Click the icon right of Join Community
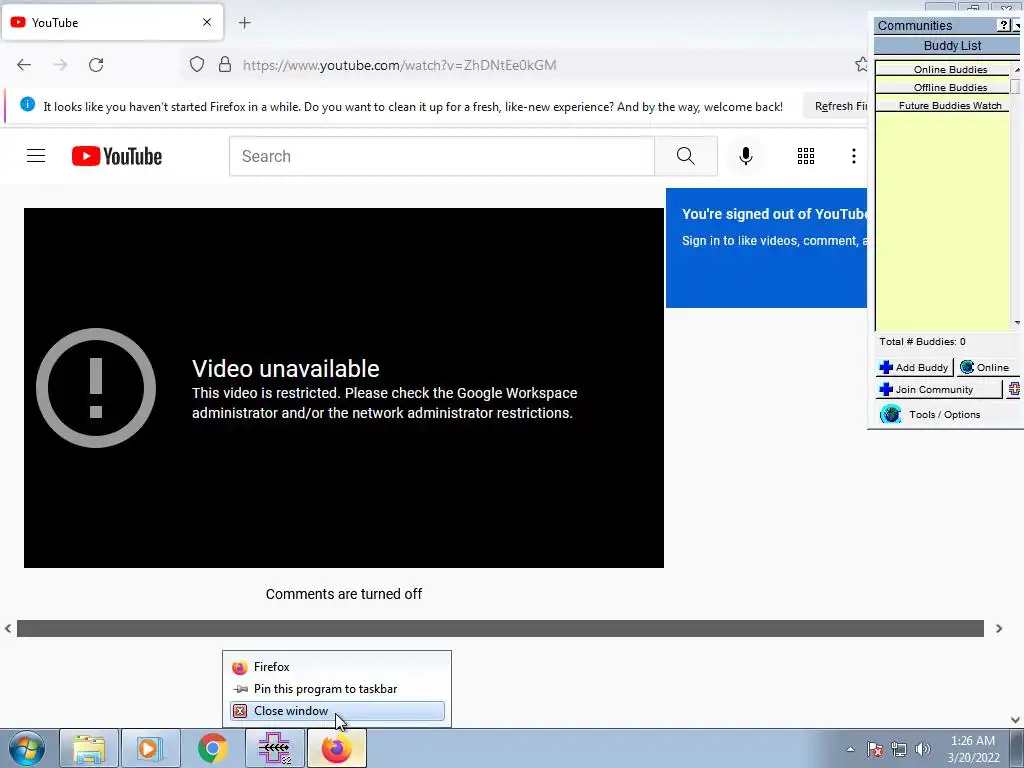 coord(1014,389)
